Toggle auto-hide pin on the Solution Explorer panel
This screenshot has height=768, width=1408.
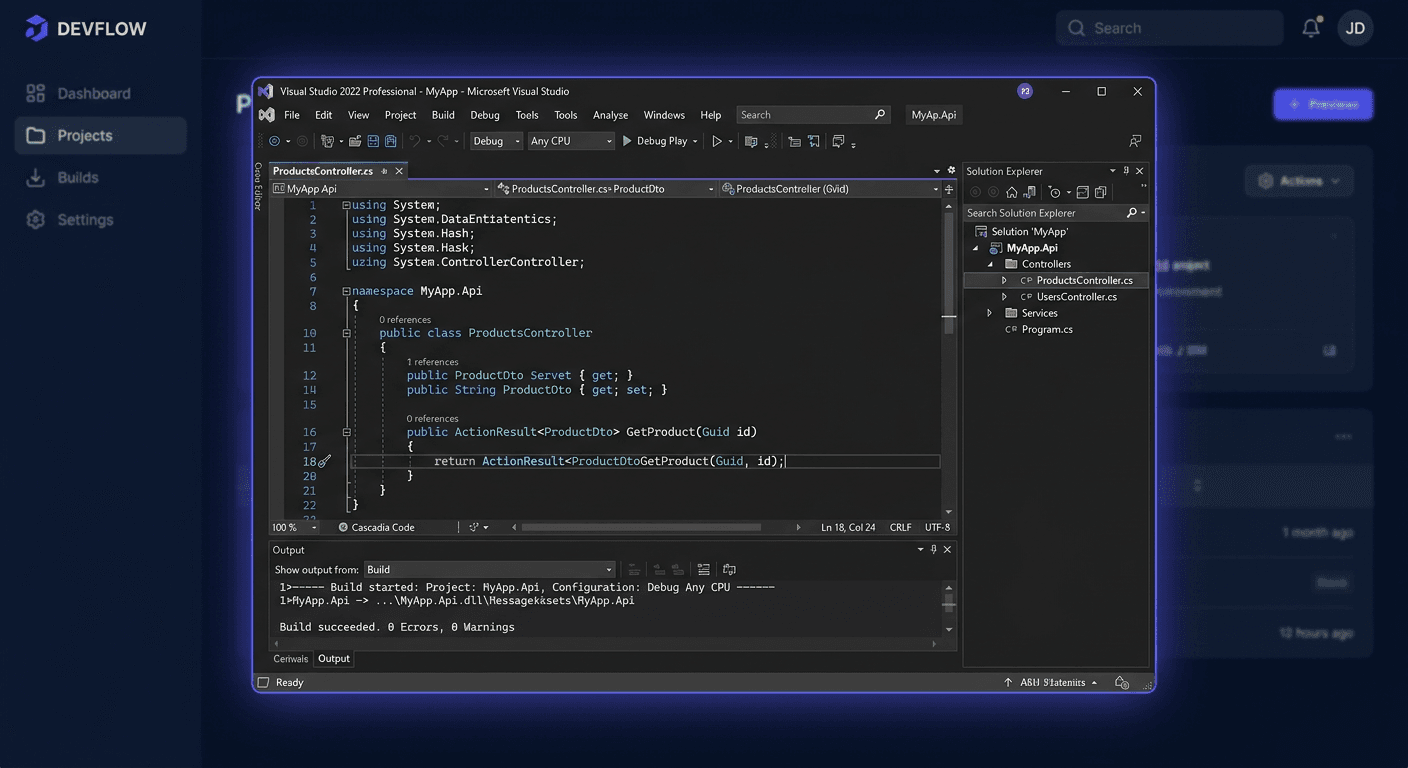1127,170
